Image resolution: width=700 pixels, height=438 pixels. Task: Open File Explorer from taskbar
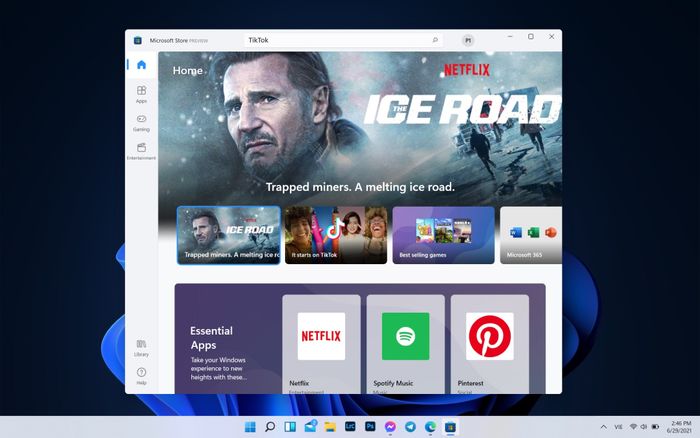[x=330, y=427]
